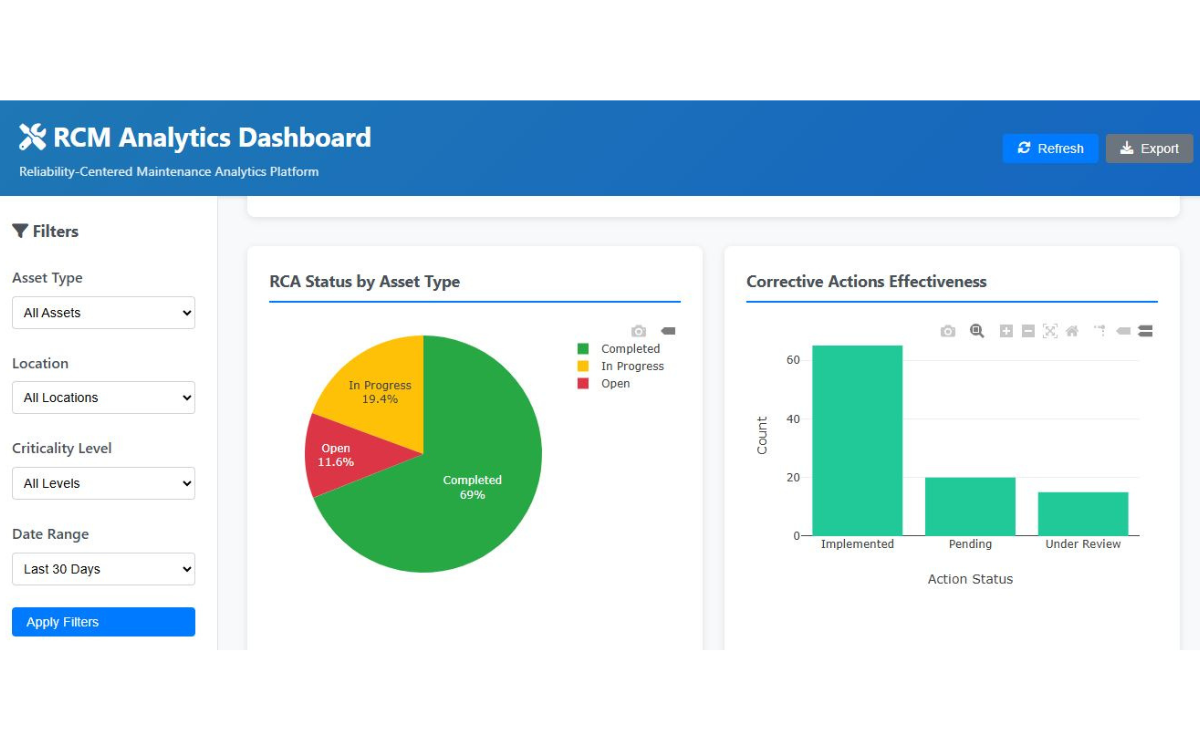The width and height of the screenshot is (1200, 750).
Task: Click Zoom out on the bar chart
Action: click(1027, 330)
